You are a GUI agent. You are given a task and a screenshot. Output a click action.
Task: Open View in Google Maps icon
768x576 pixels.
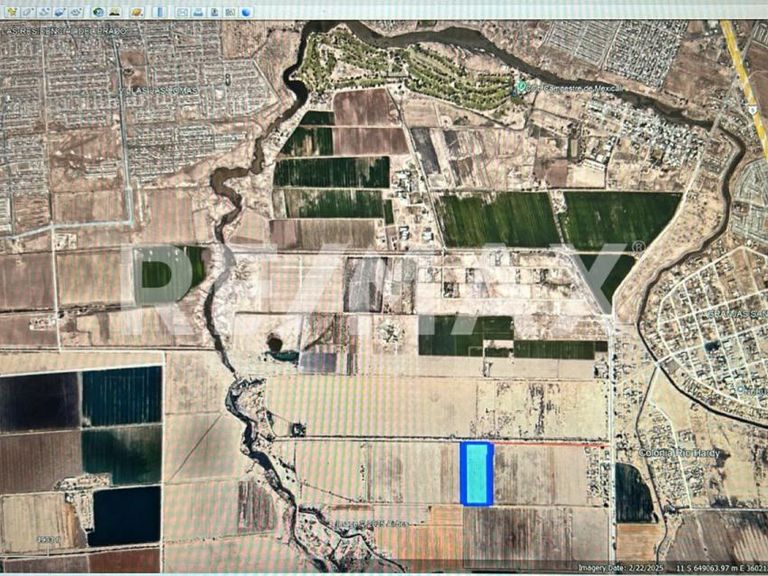point(230,12)
